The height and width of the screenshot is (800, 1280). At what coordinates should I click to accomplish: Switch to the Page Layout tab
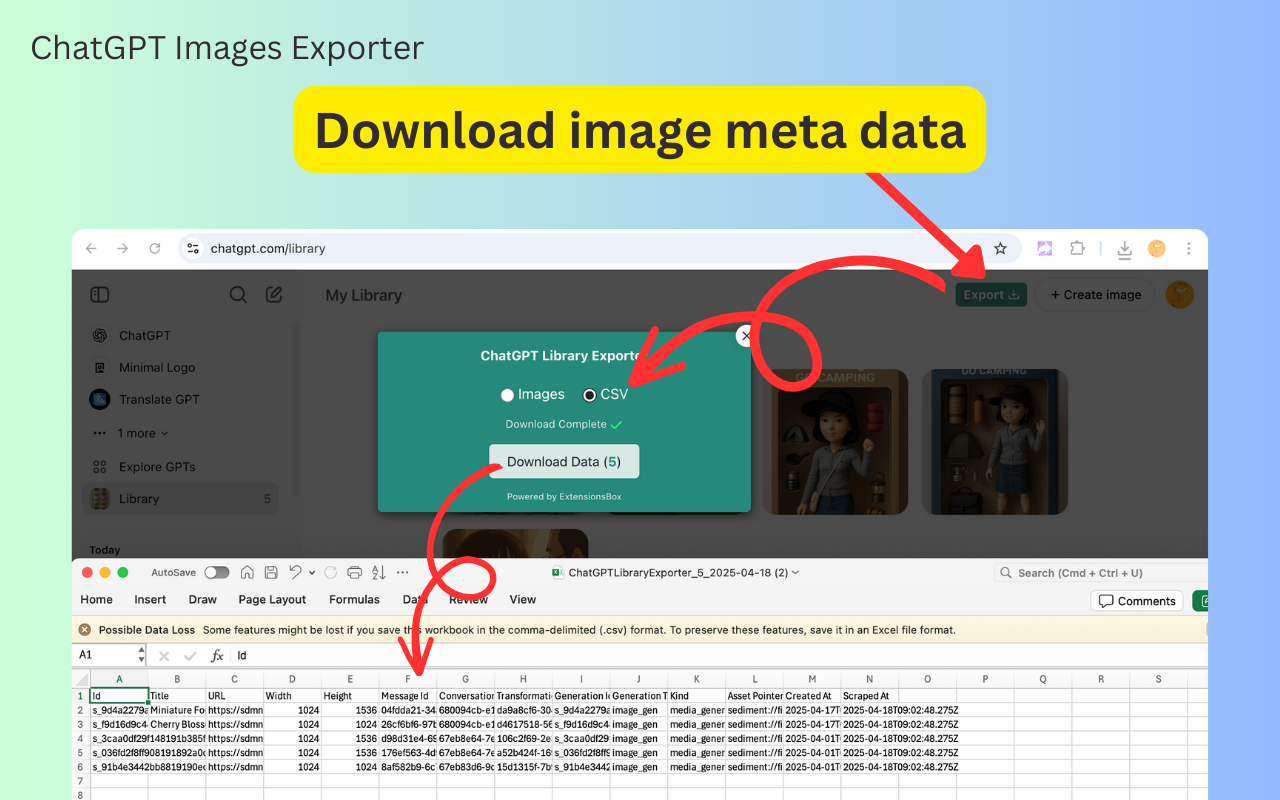(x=272, y=599)
